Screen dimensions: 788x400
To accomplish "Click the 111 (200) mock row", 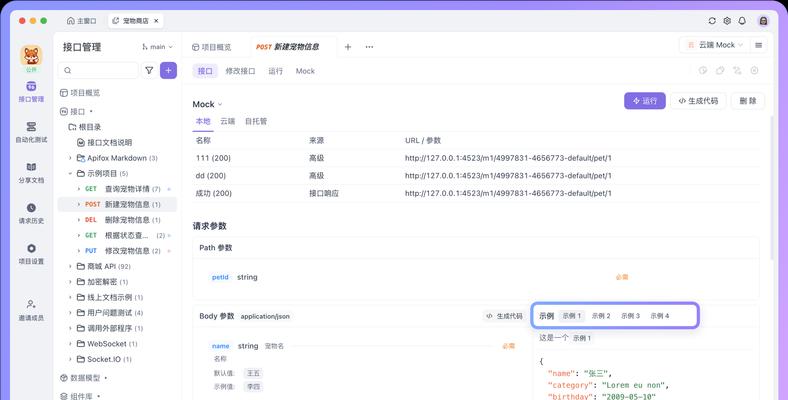I will pos(475,158).
